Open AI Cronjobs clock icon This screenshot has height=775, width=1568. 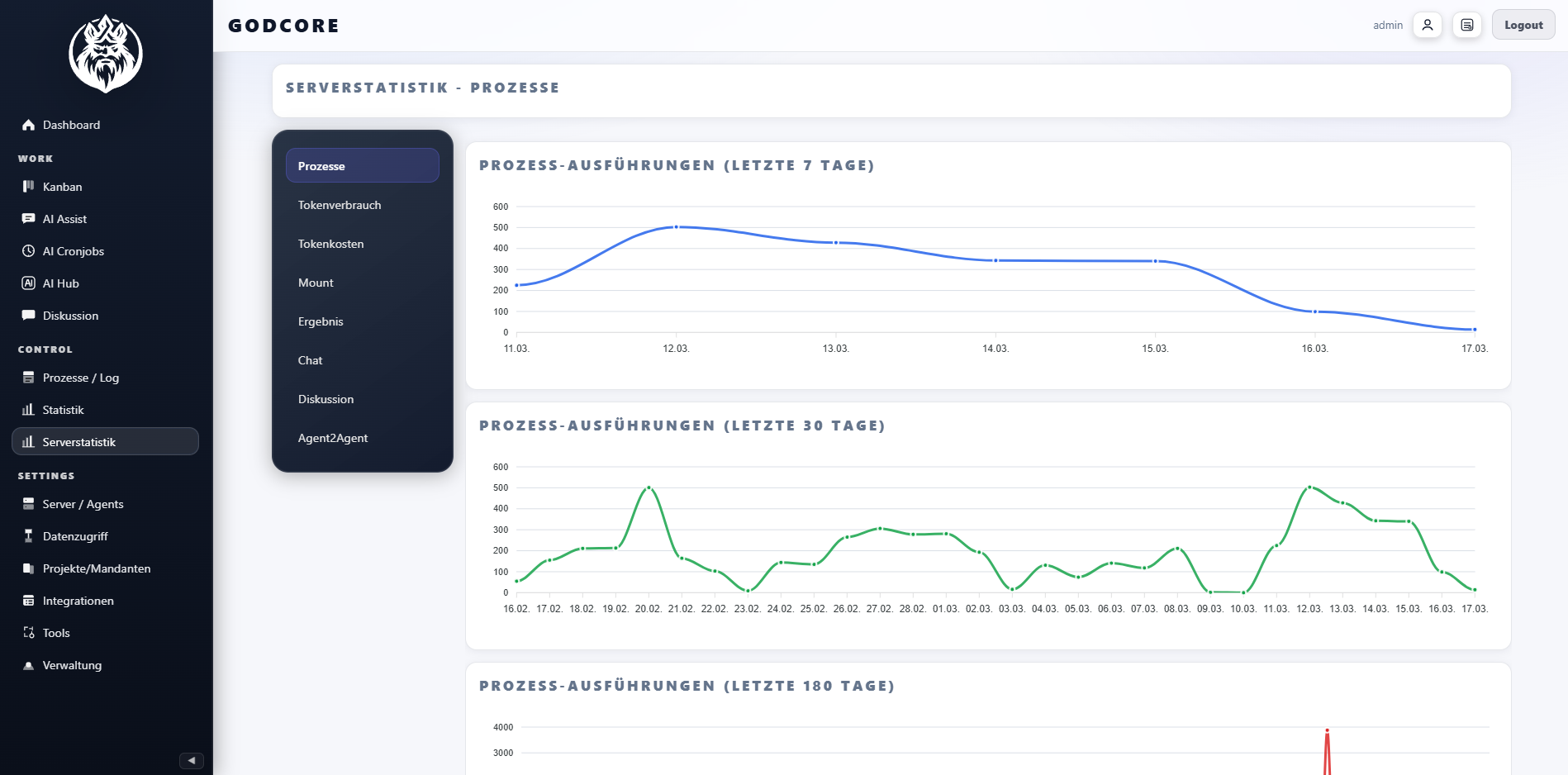click(x=29, y=251)
